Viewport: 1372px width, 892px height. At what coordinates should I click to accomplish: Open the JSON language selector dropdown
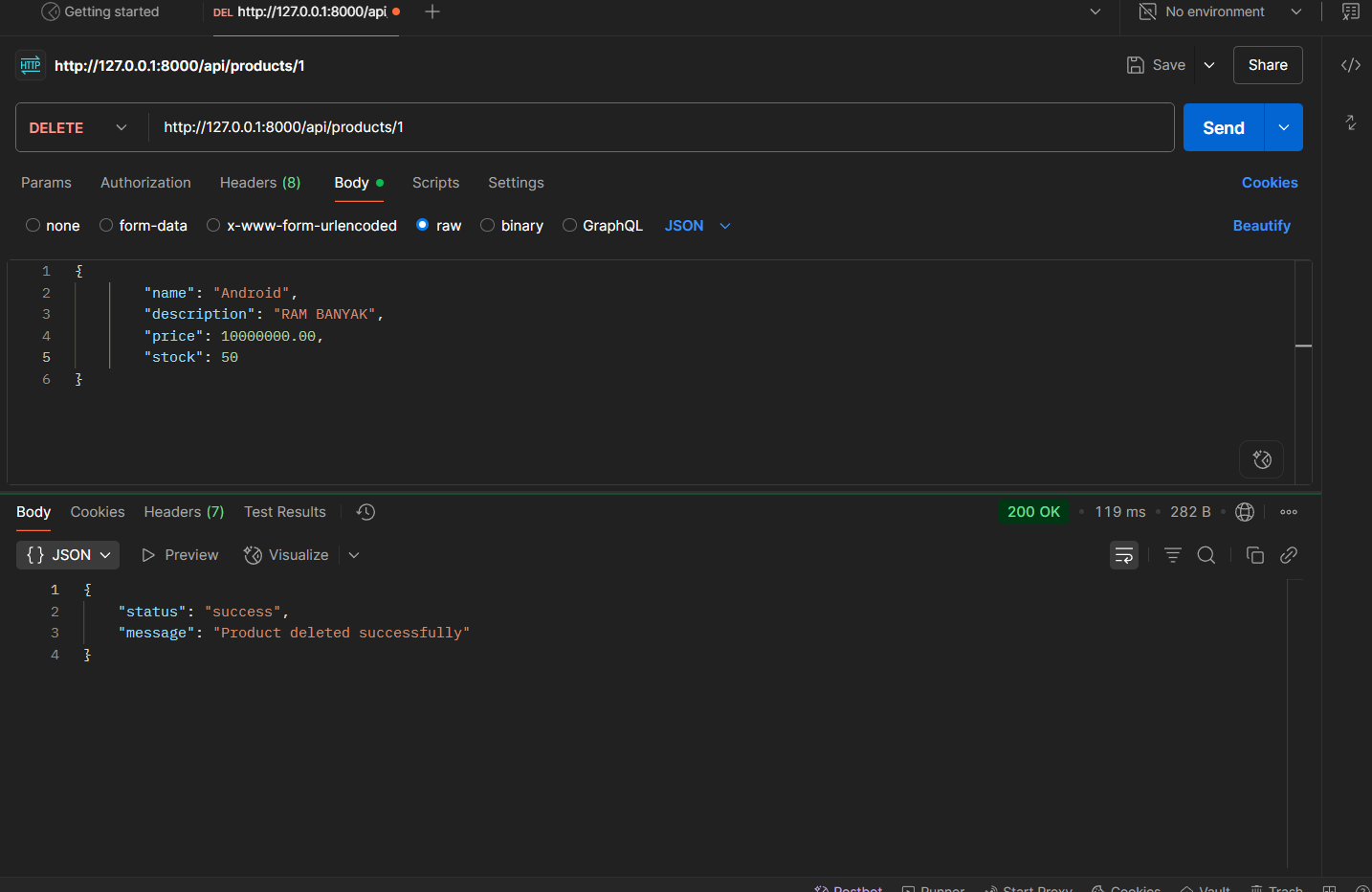[x=697, y=225]
